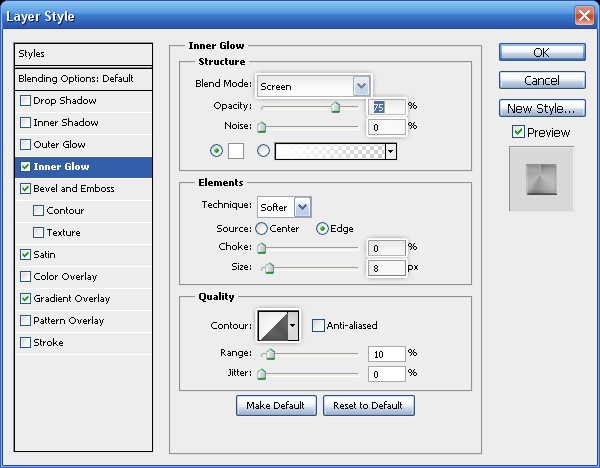Click the white glow color swatch

(237, 151)
